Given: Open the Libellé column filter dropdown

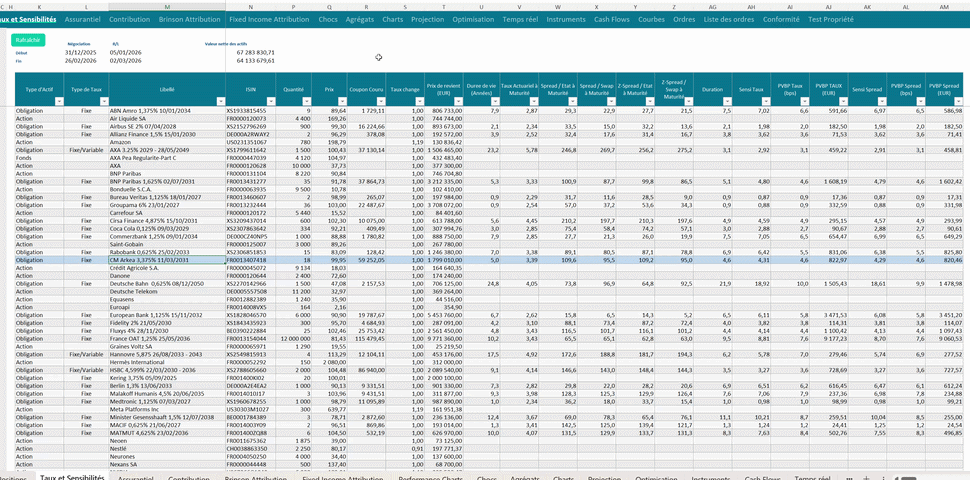Looking at the screenshot, I should (221, 101).
